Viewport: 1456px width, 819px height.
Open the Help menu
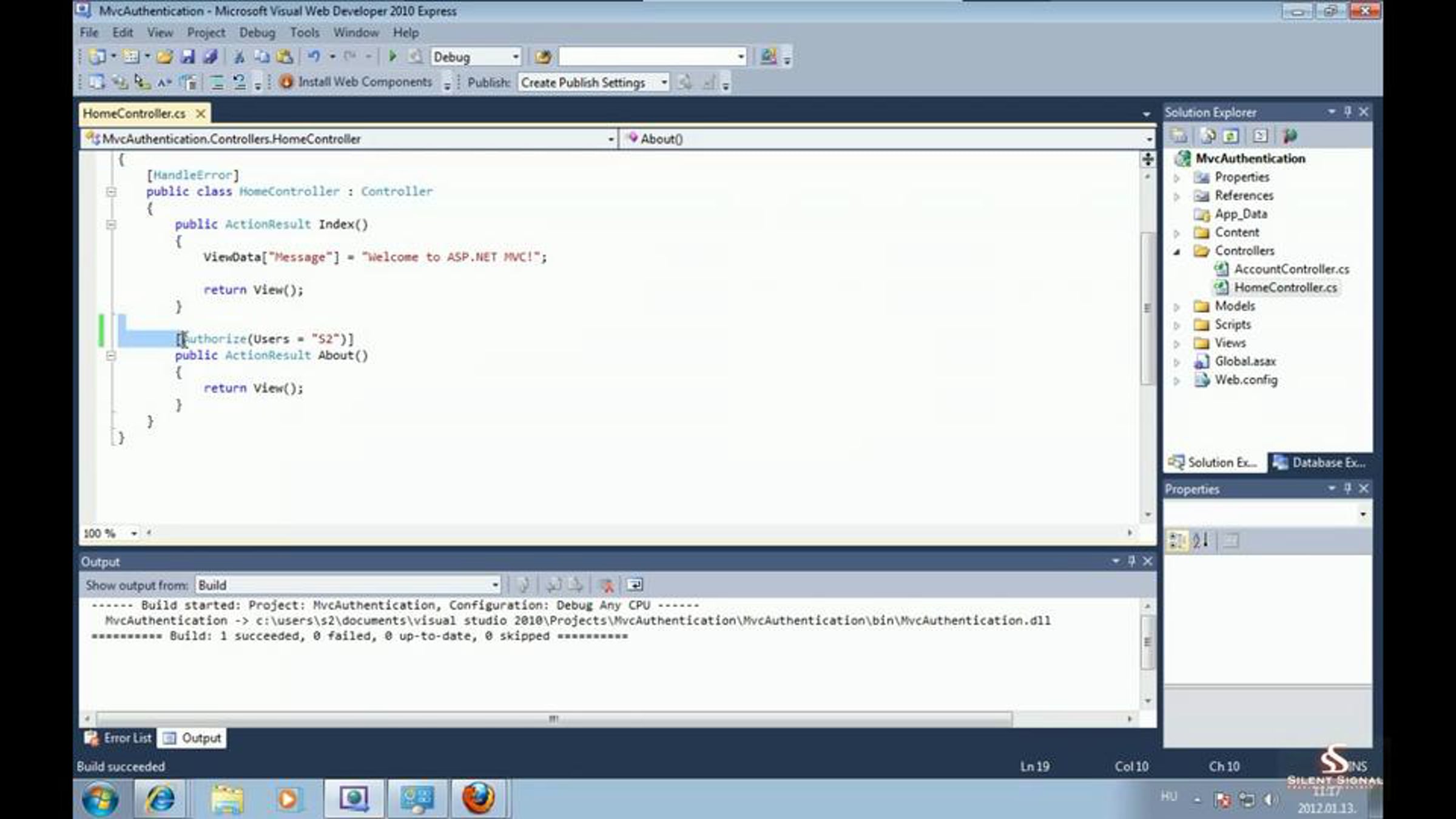click(406, 32)
